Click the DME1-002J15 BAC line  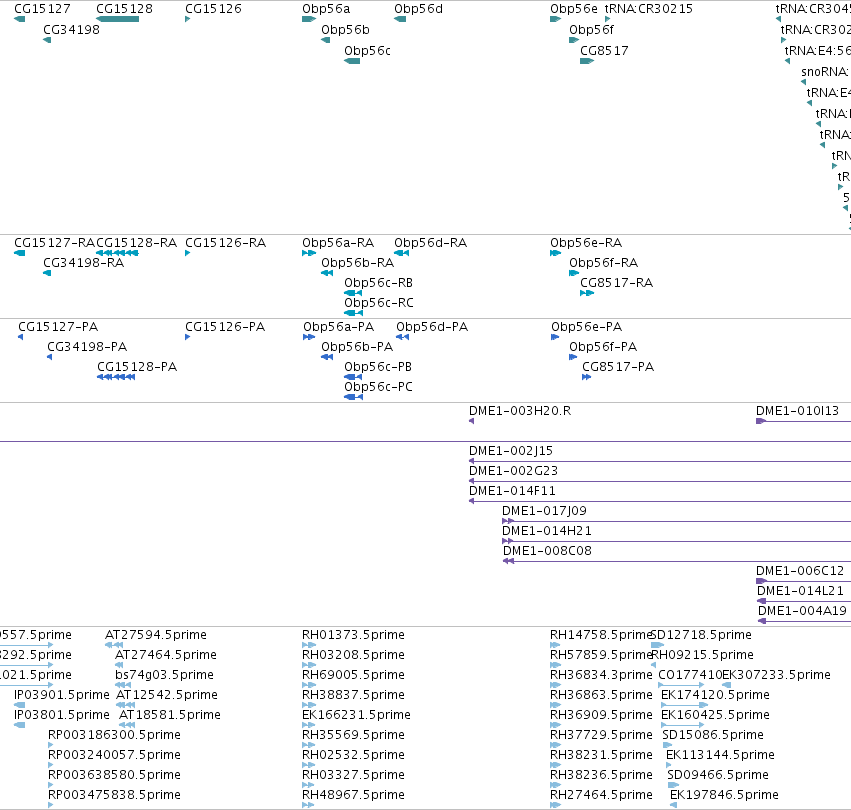pos(660,461)
